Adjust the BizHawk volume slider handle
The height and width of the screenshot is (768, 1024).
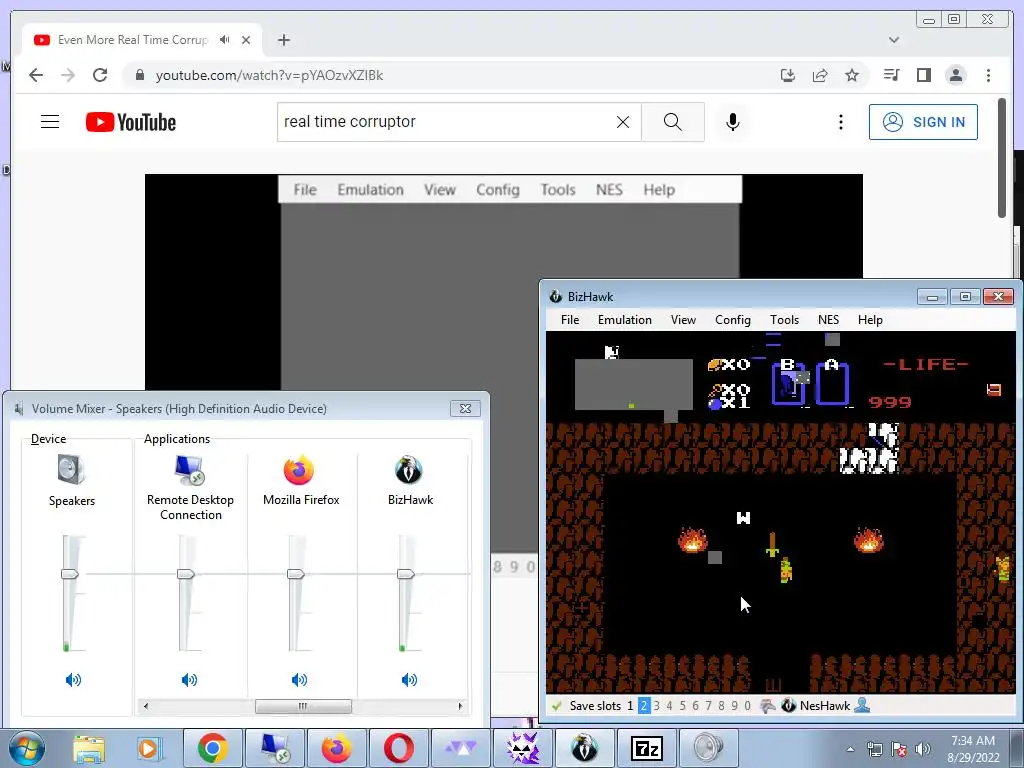coord(406,574)
